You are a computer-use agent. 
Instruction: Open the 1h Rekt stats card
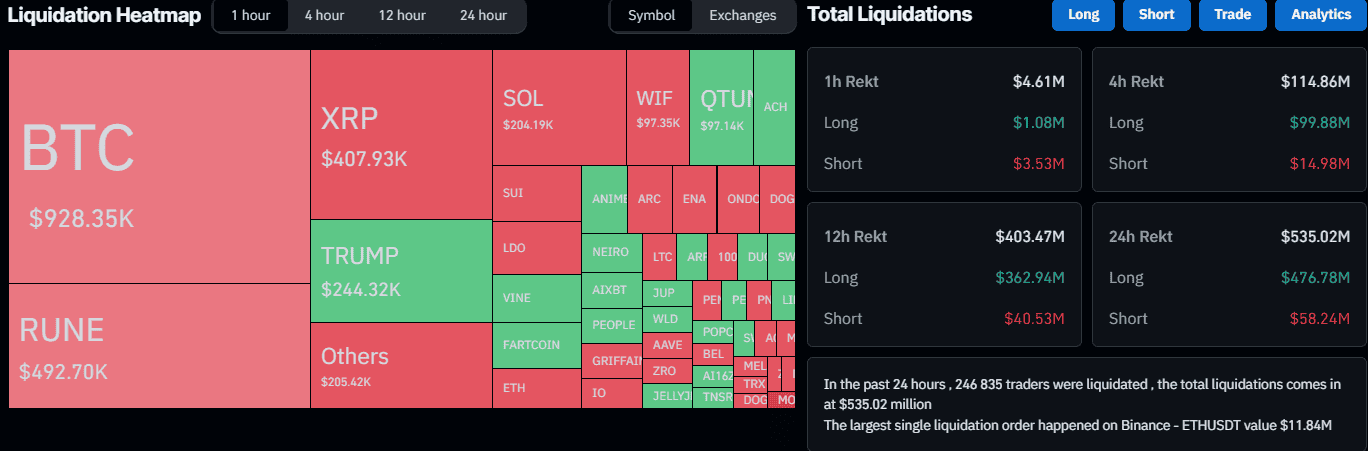[x=944, y=119]
